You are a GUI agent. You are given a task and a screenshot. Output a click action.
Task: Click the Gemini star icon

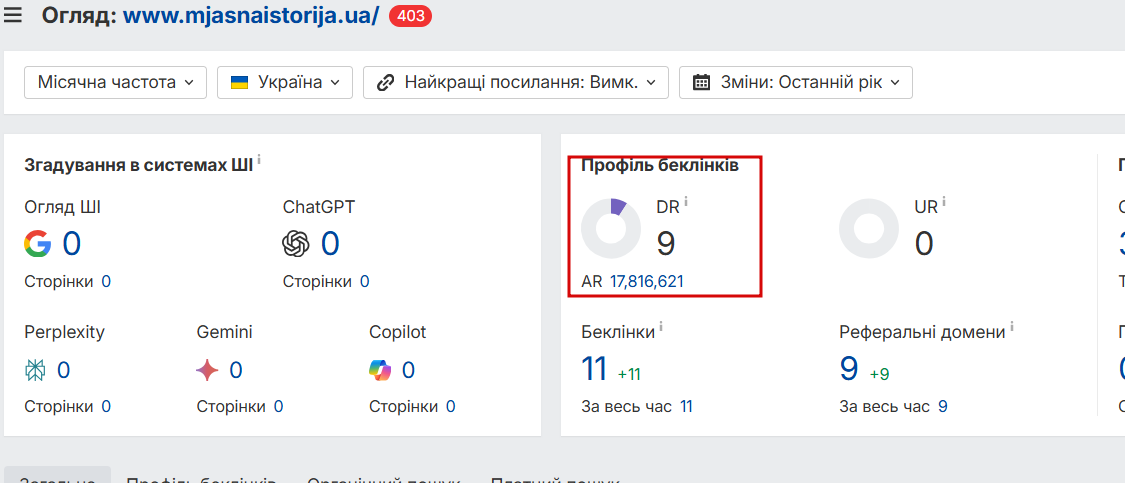coord(208,371)
